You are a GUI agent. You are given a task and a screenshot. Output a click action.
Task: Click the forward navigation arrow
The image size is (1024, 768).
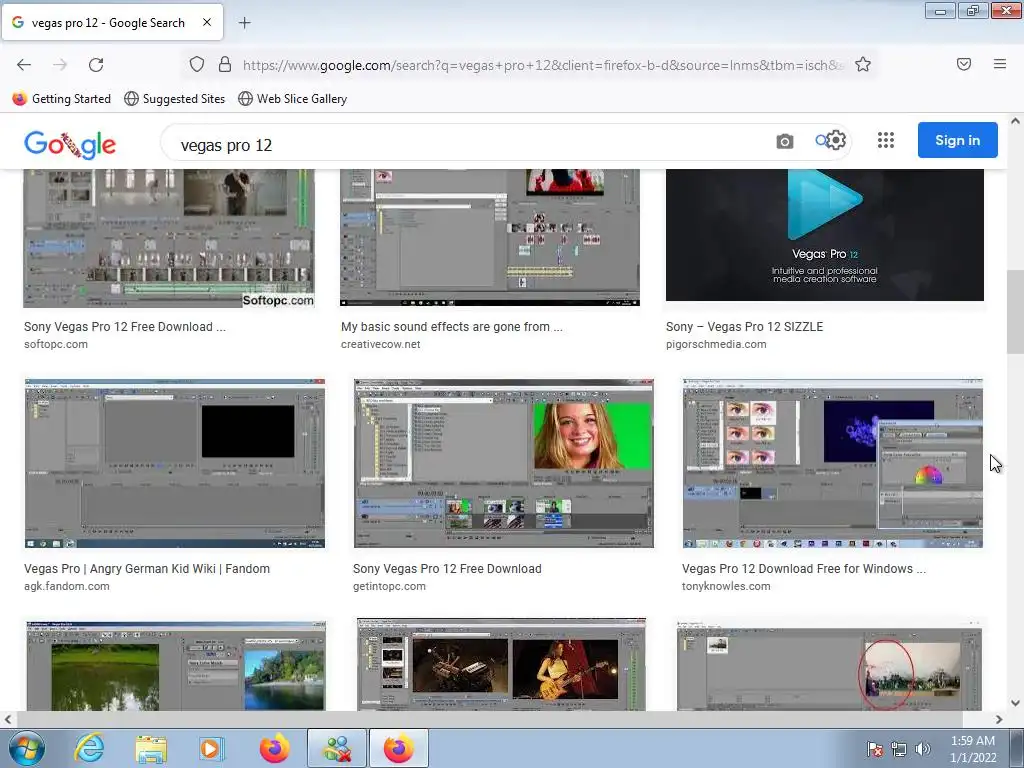pyautogui.click(x=60, y=65)
